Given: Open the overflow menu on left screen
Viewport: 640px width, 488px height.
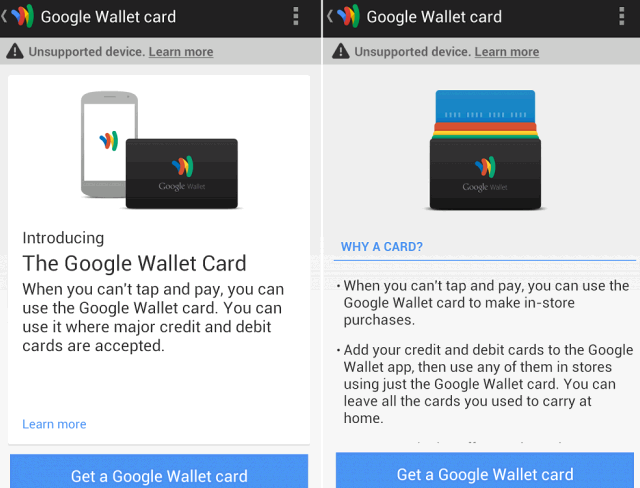Looking at the screenshot, I should (296, 16).
